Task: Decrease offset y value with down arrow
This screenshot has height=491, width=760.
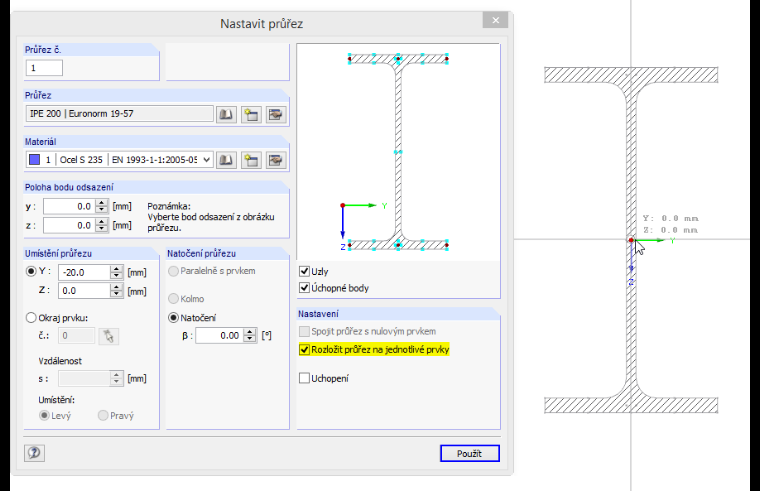Action: click(x=101, y=210)
